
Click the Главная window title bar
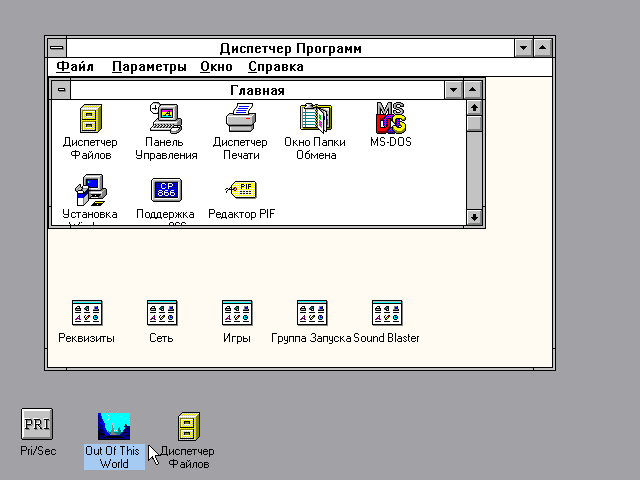[257, 90]
